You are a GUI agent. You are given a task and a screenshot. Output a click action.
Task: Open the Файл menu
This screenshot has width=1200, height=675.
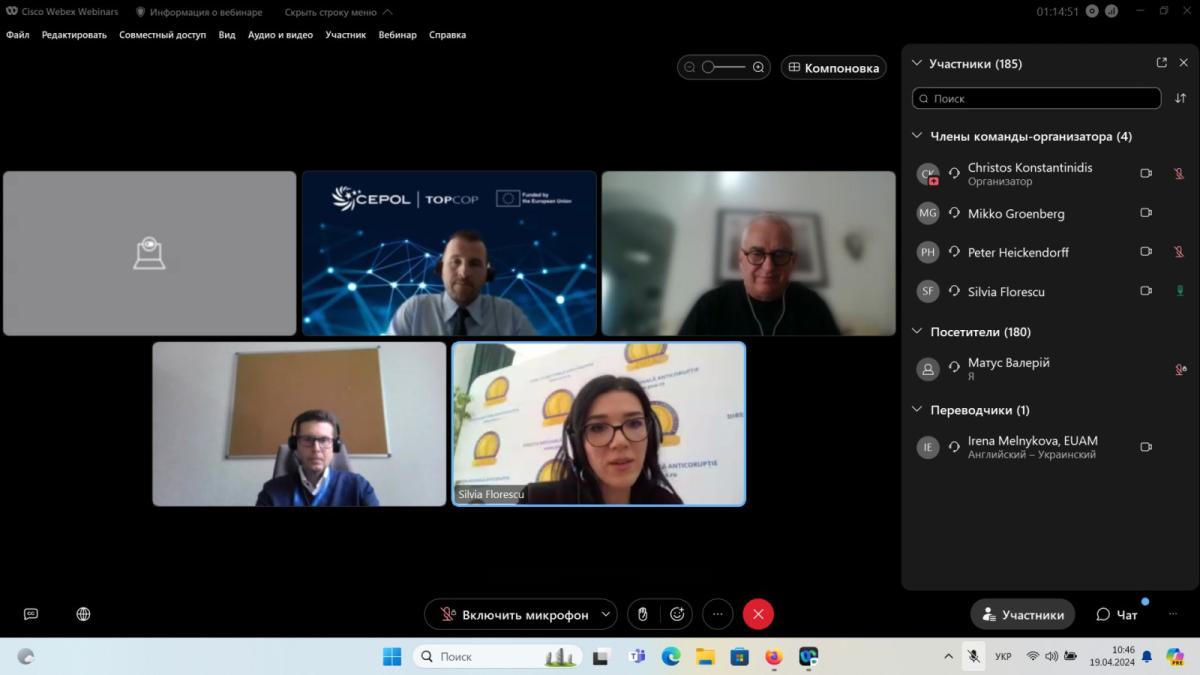click(x=18, y=35)
